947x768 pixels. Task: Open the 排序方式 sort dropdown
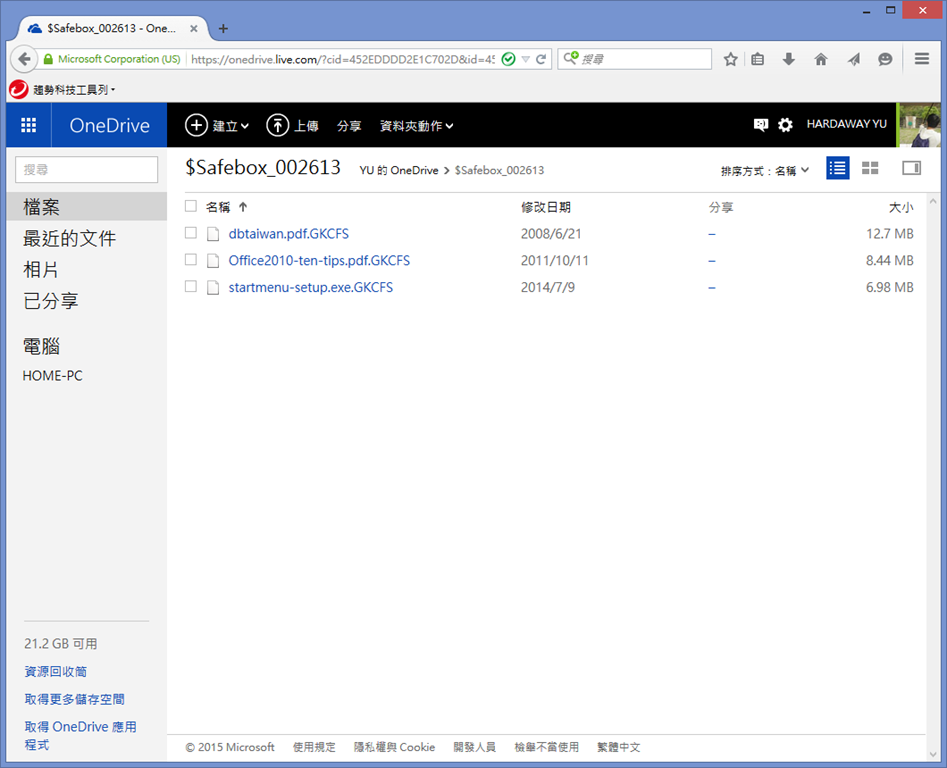[765, 171]
